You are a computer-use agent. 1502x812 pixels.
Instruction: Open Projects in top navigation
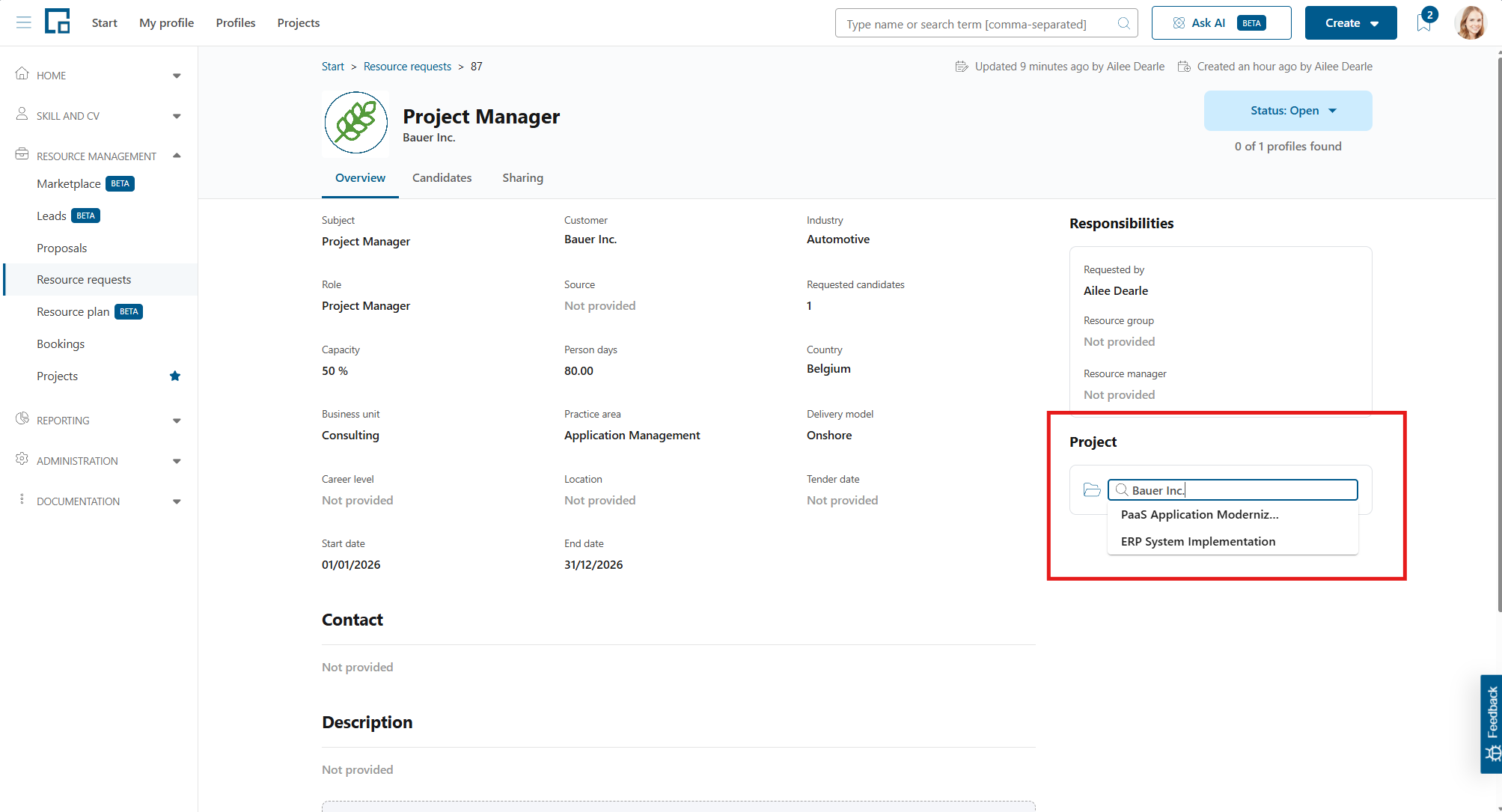point(299,23)
